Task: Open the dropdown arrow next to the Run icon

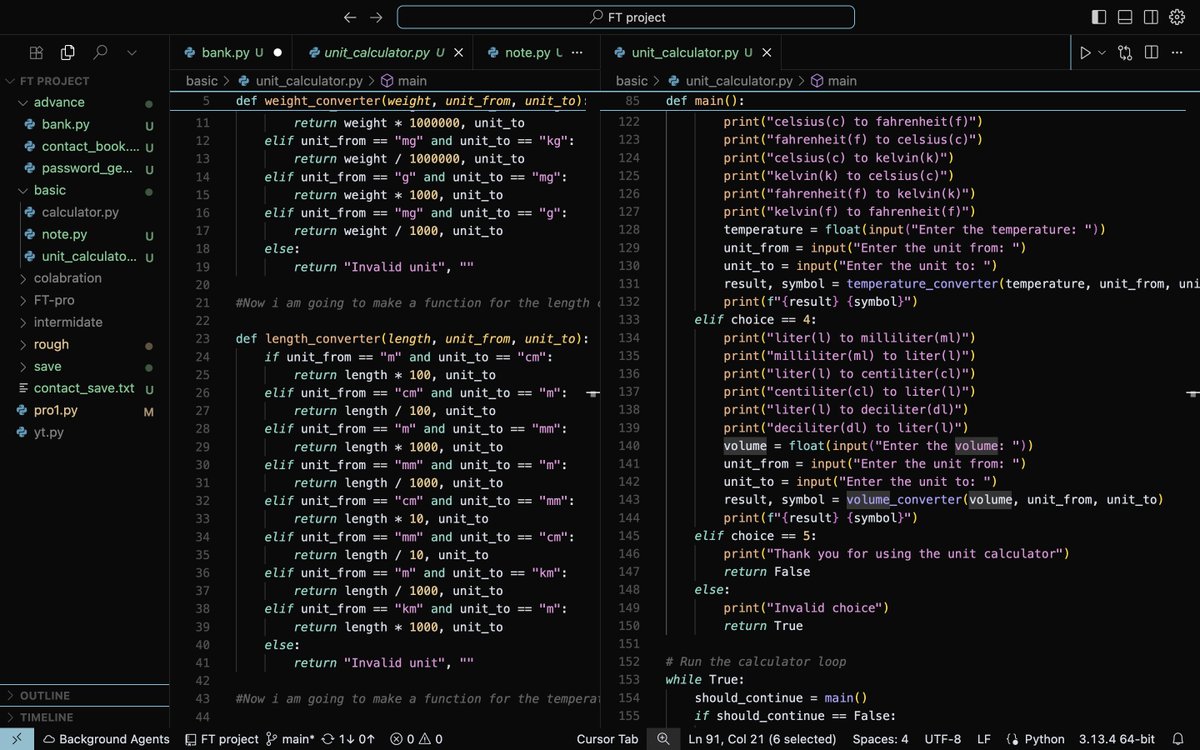Action: (1103, 53)
